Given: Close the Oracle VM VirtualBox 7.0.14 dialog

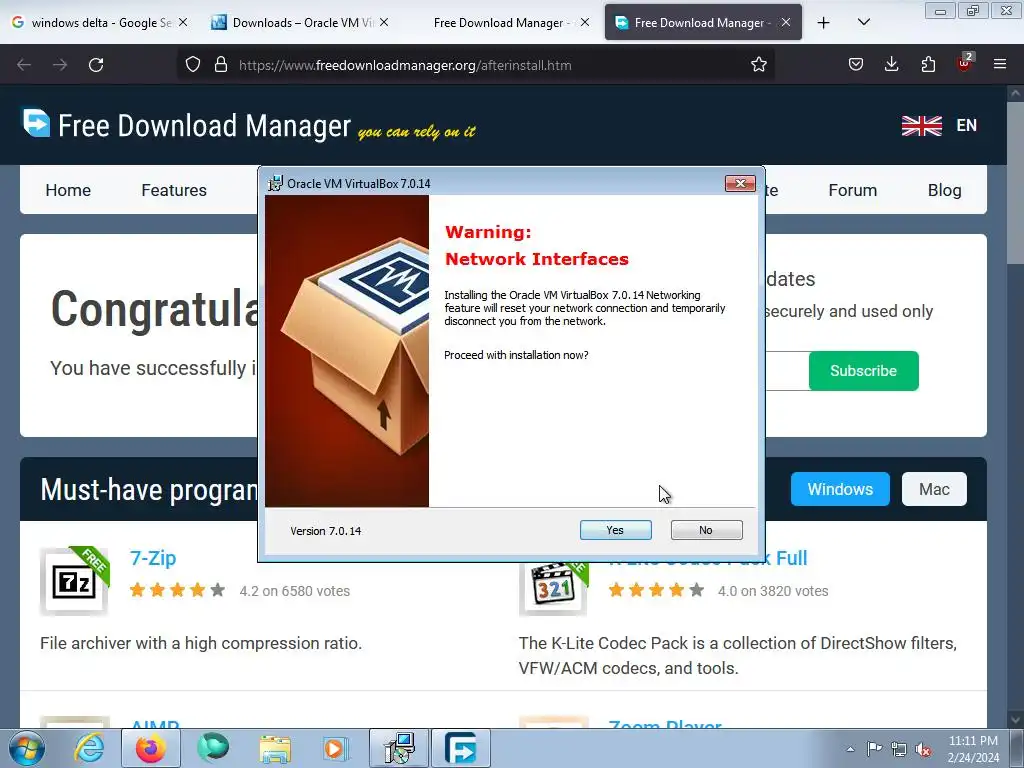Looking at the screenshot, I should point(740,184).
